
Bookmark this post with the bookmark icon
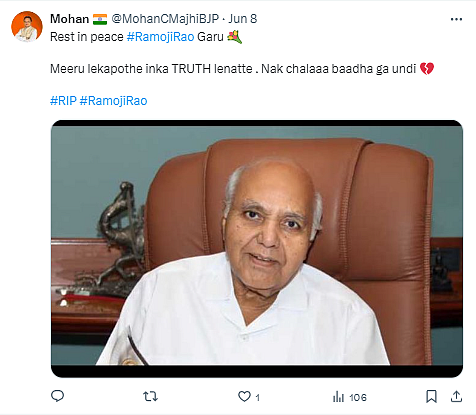pos(431,396)
